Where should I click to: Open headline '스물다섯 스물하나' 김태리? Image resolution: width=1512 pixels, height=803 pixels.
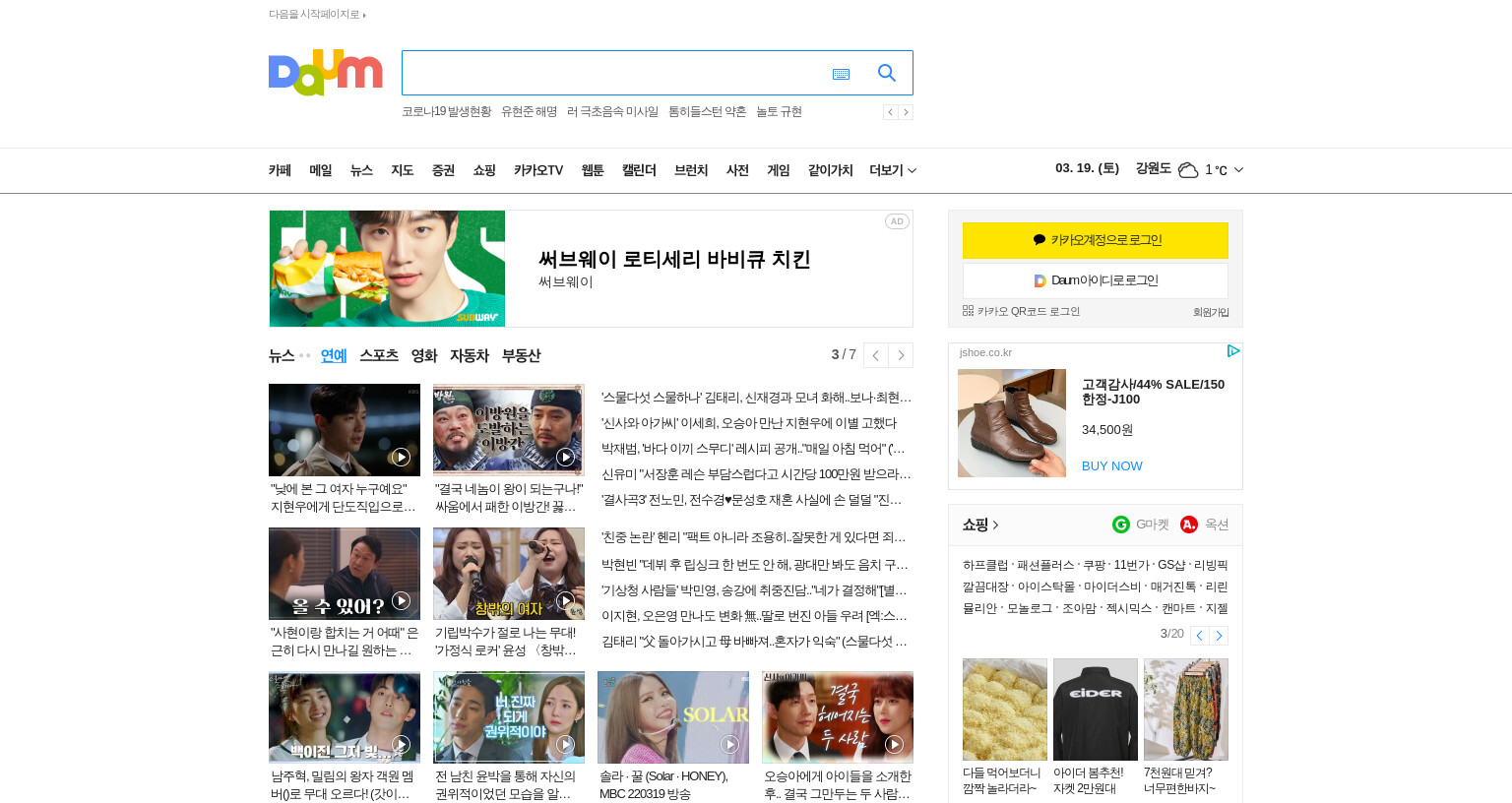coord(757,398)
